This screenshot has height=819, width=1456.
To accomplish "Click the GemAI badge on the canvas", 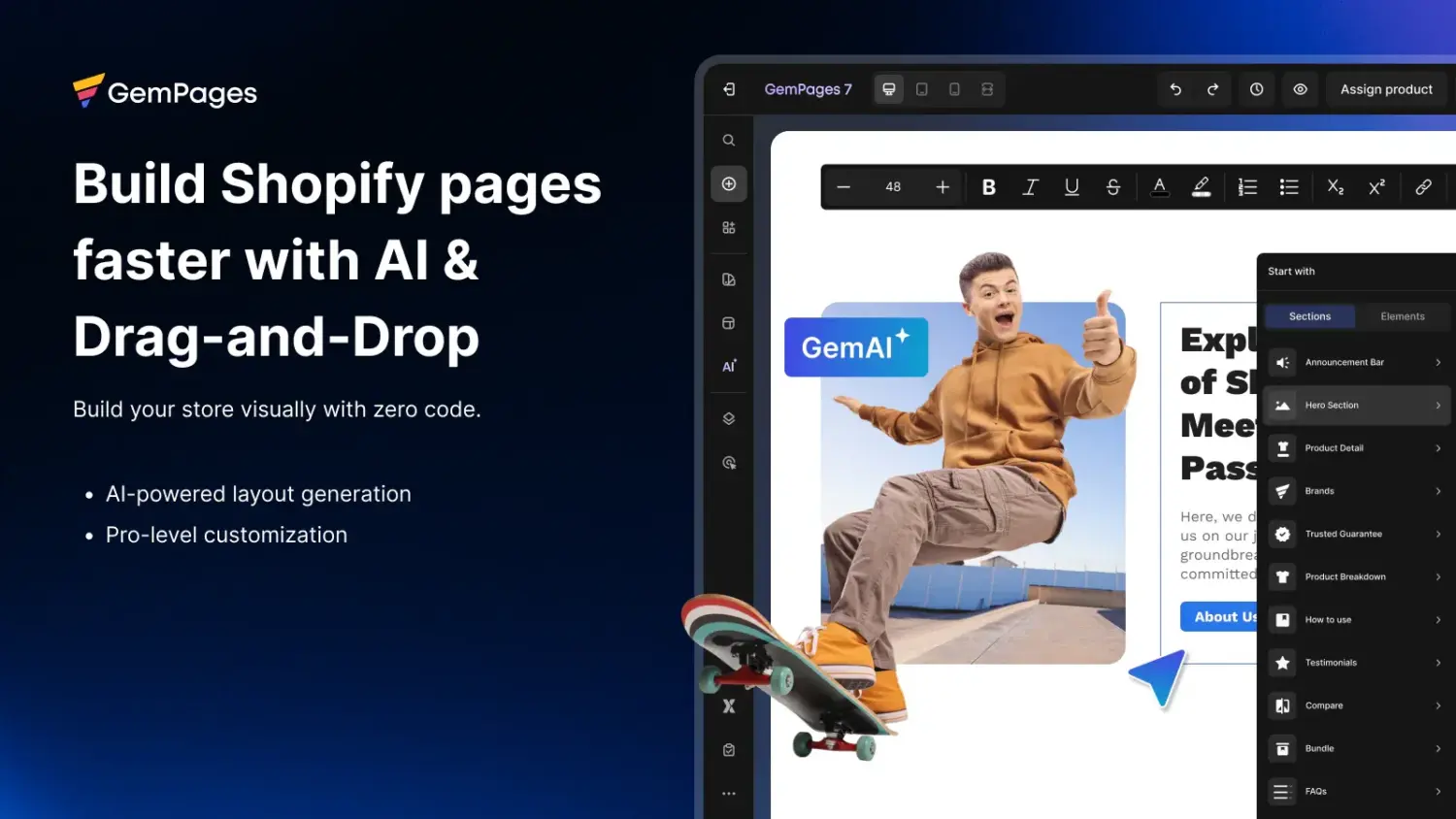I will click(x=856, y=347).
